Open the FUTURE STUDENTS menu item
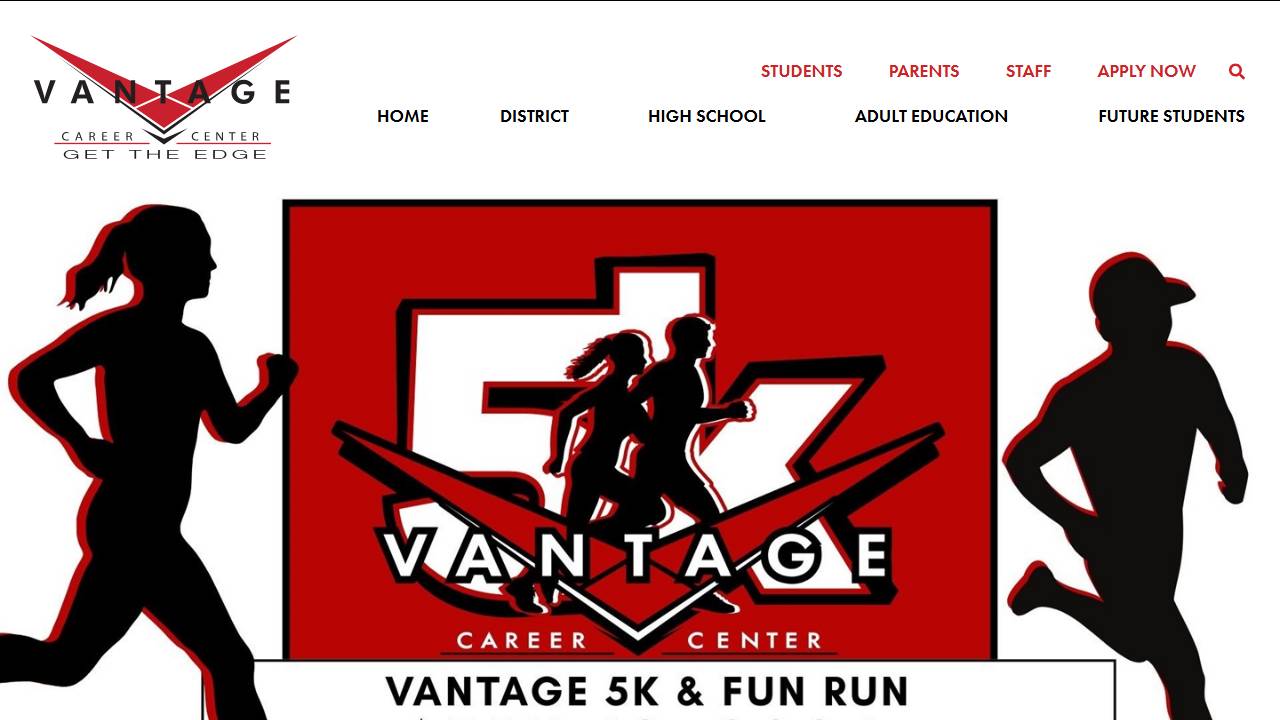1280x720 pixels. [x=1171, y=116]
